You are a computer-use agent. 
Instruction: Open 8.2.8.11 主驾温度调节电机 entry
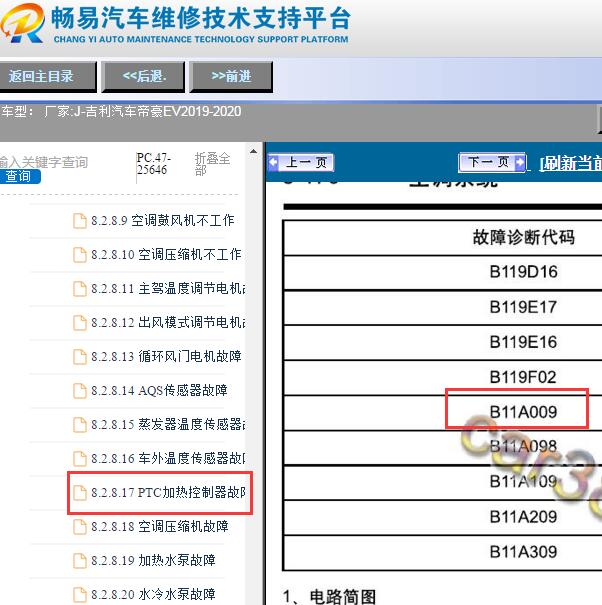[x=168, y=289]
